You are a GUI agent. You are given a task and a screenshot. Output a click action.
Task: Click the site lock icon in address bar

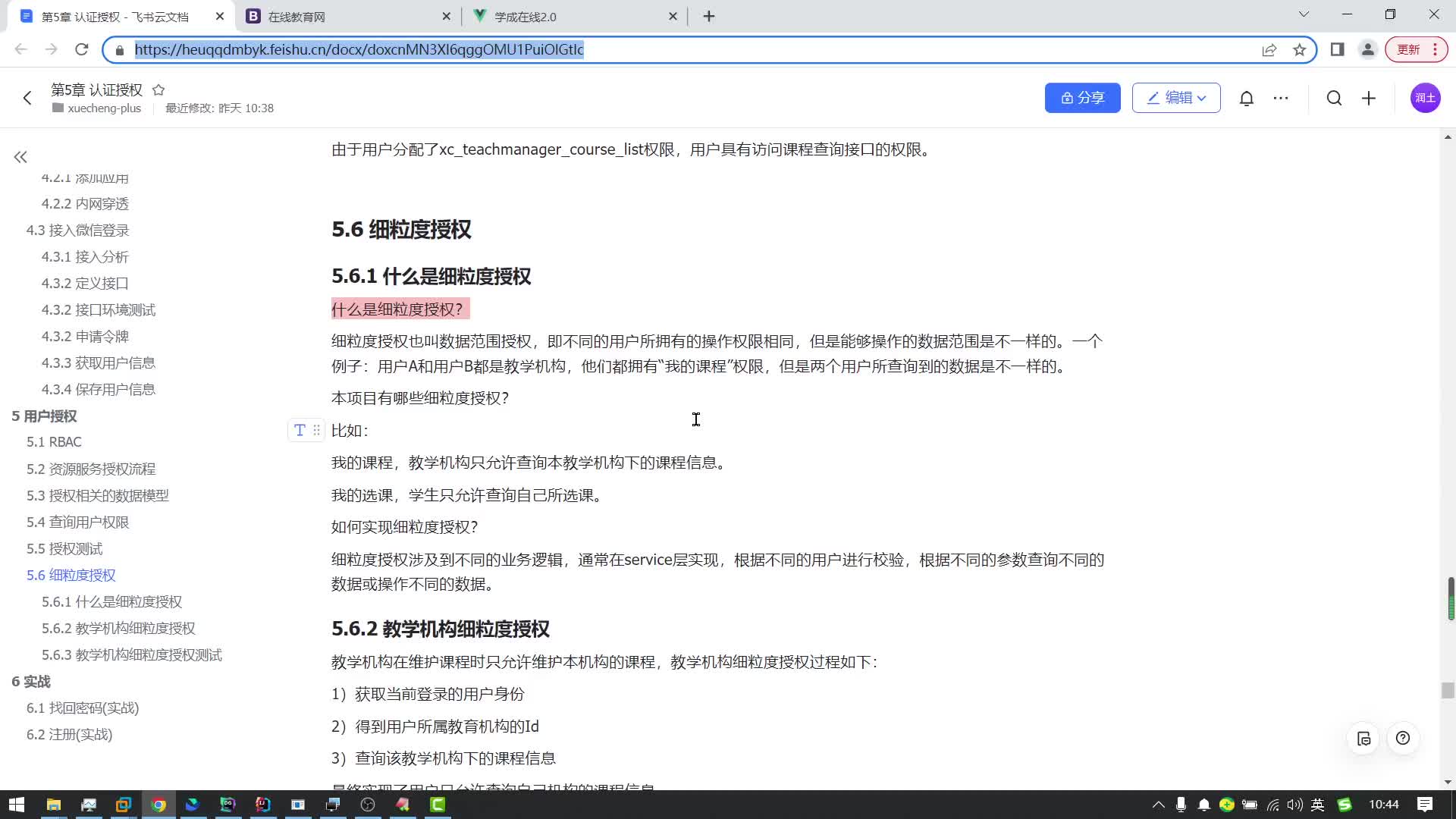[119, 50]
